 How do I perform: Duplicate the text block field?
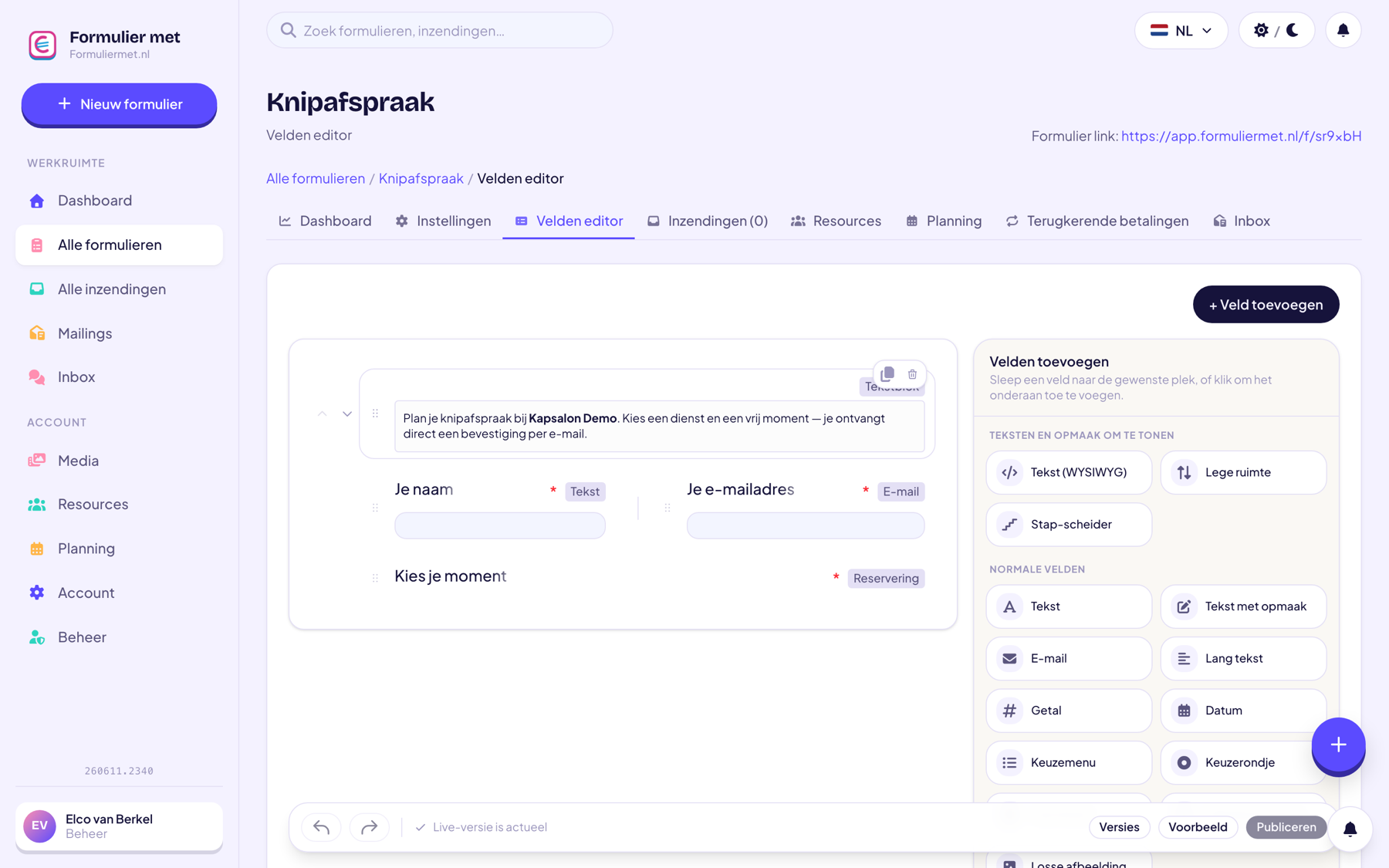click(x=887, y=374)
